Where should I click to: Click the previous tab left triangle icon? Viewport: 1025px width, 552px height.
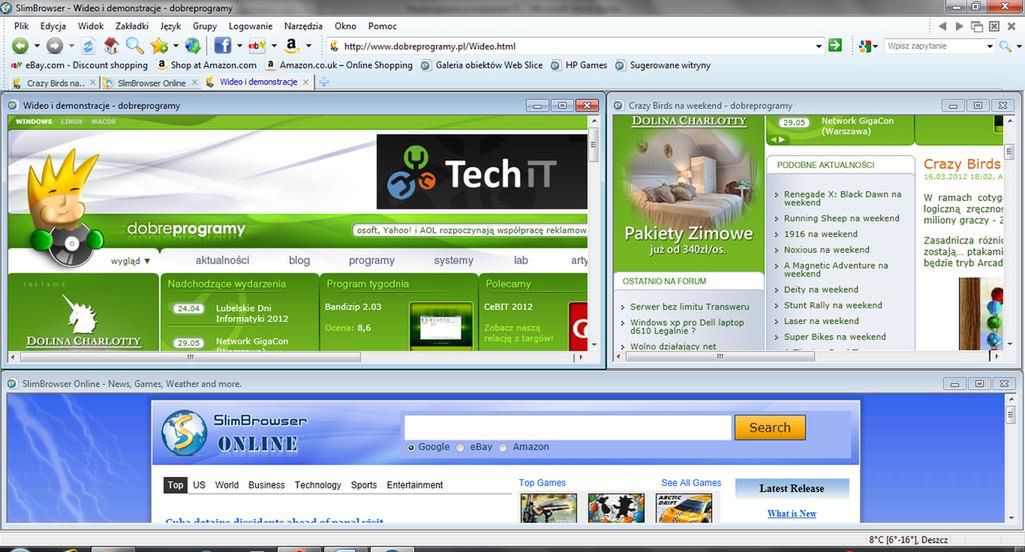pos(942,26)
